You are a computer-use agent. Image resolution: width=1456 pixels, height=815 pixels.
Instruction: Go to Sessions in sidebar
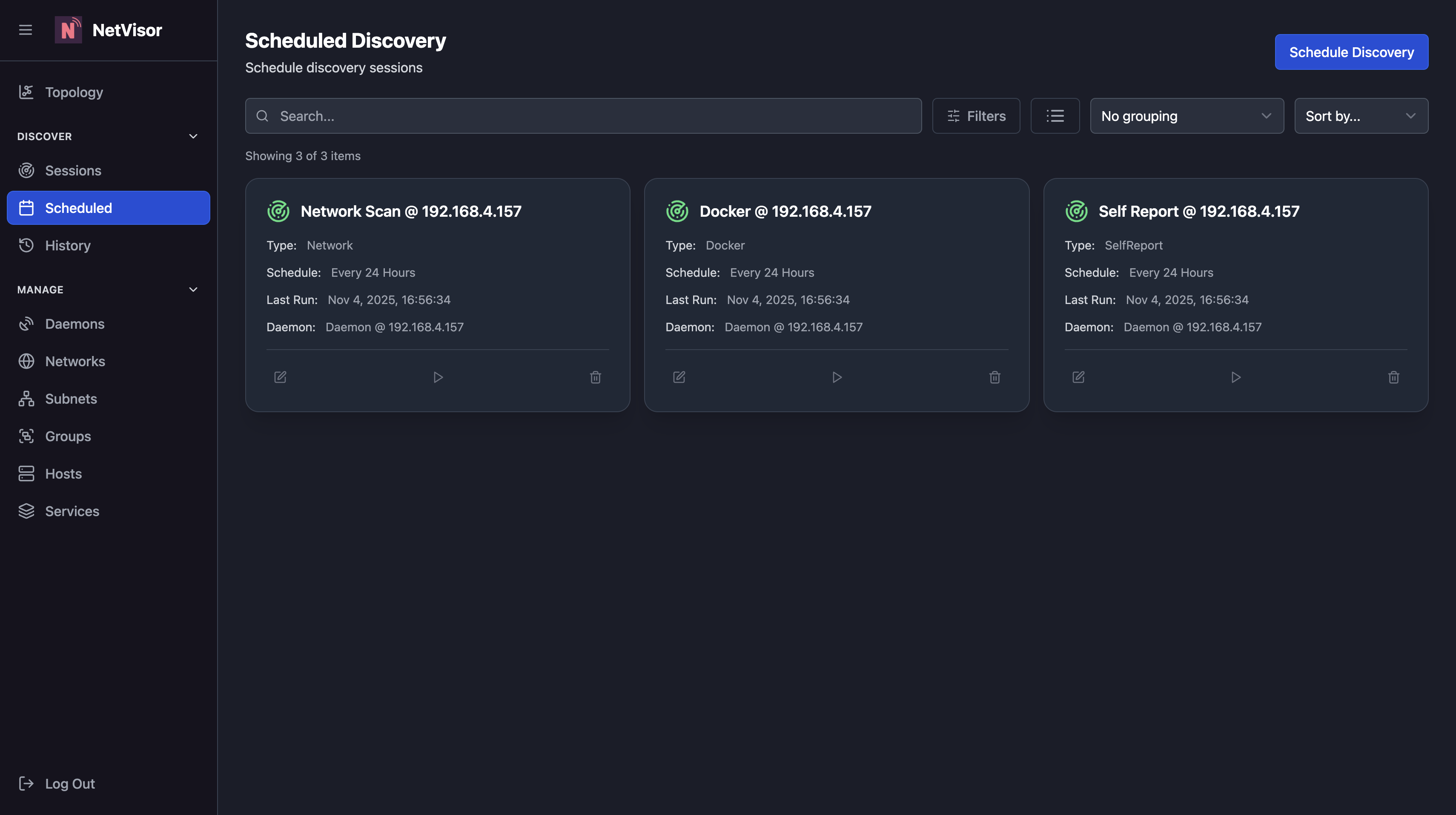[109, 171]
